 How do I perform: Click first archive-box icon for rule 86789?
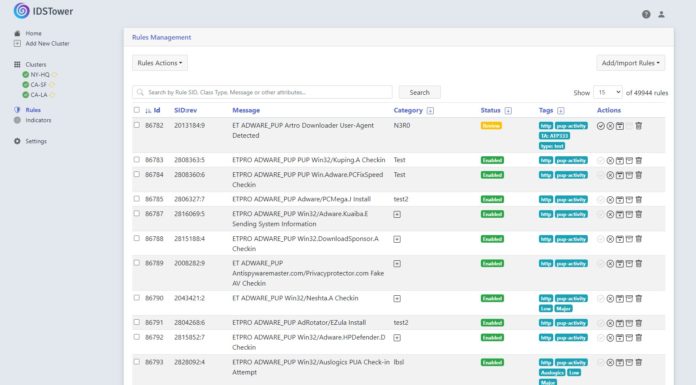620,264
